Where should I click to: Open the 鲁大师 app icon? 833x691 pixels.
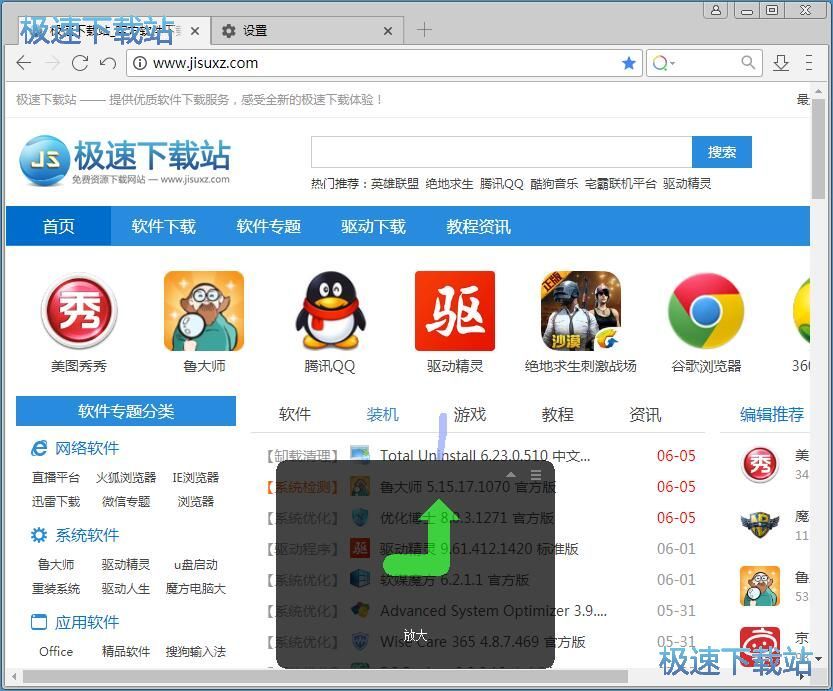[x=204, y=311]
